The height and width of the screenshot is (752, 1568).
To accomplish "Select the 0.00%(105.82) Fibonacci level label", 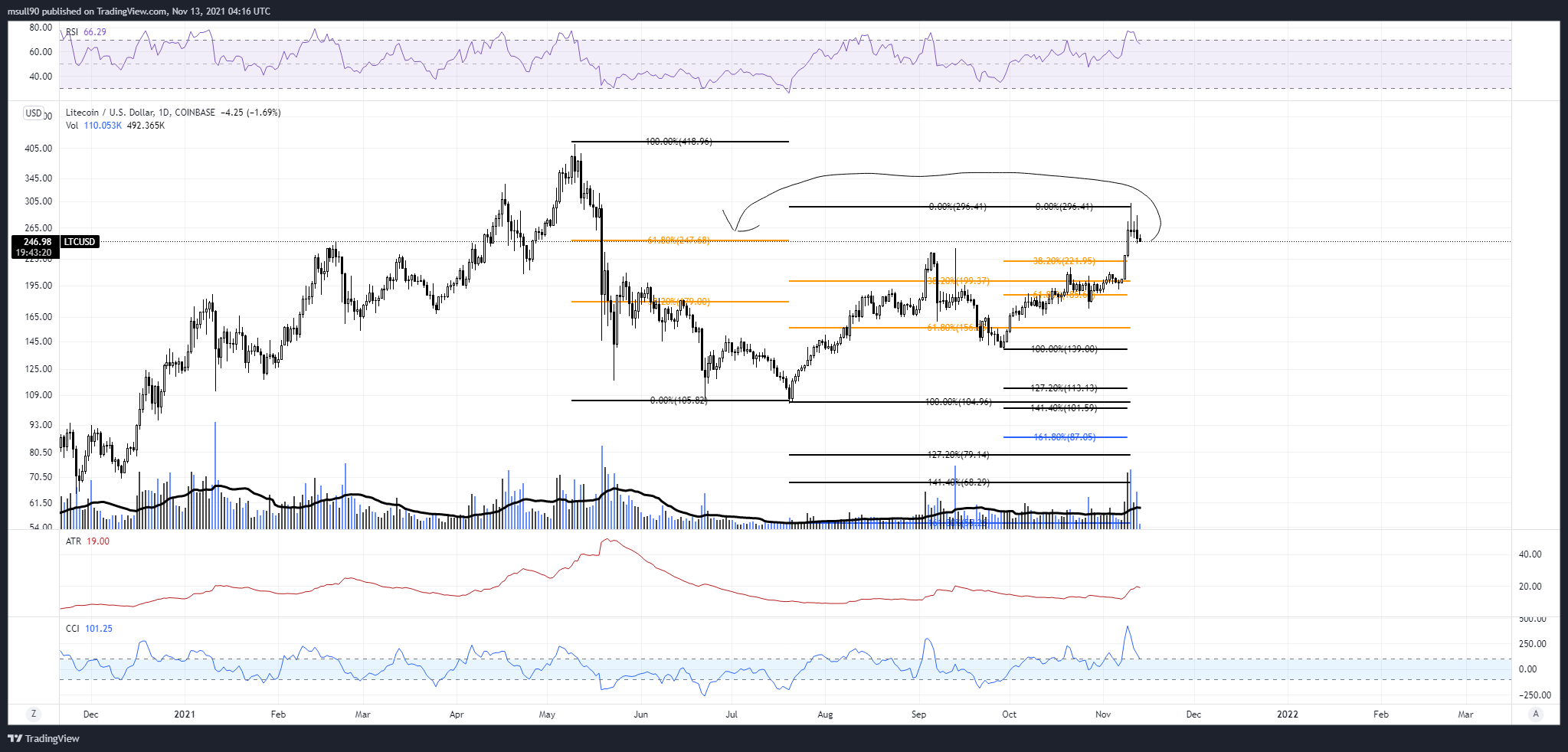I will (x=679, y=401).
